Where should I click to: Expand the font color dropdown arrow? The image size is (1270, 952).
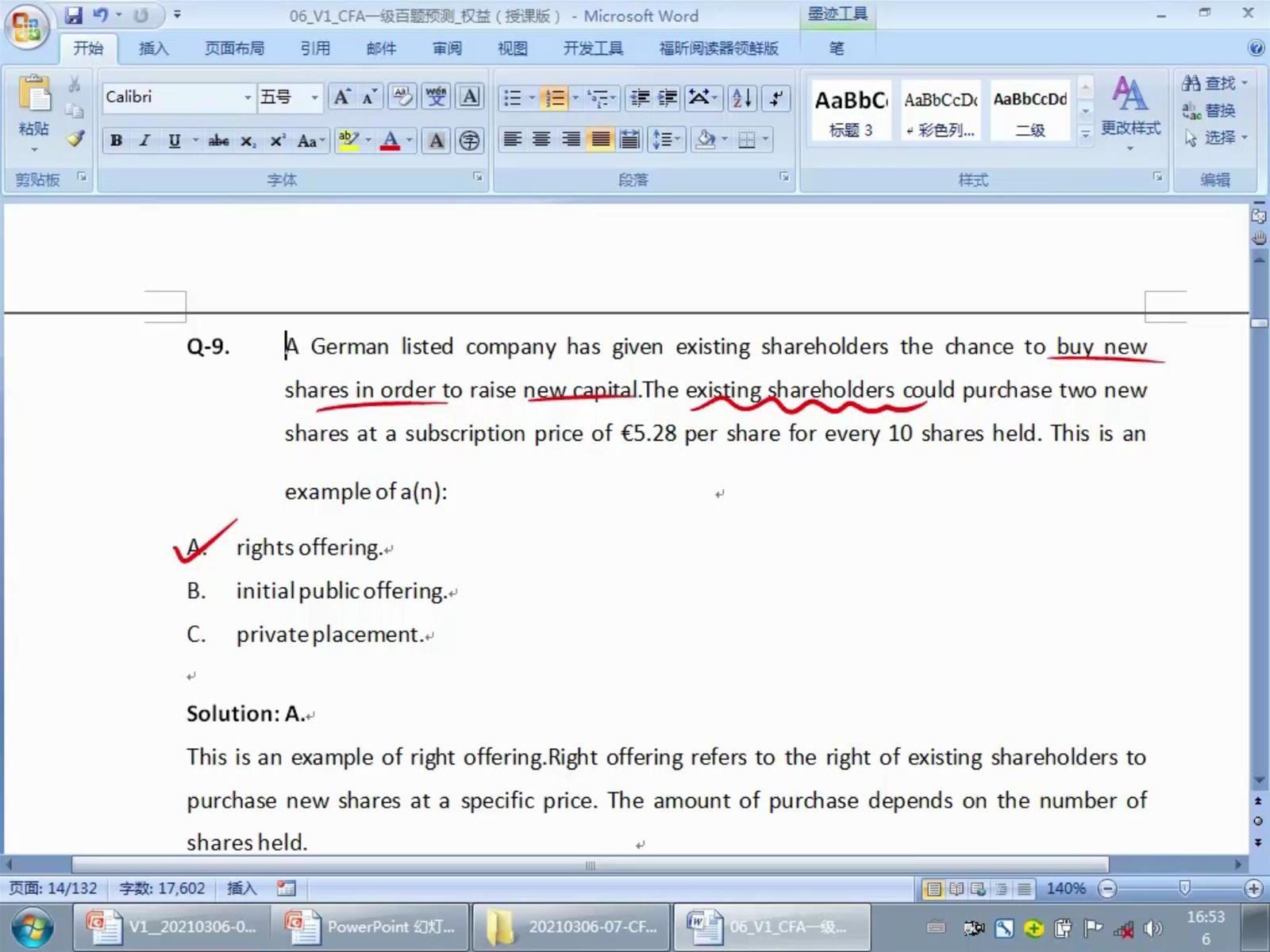click(410, 140)
